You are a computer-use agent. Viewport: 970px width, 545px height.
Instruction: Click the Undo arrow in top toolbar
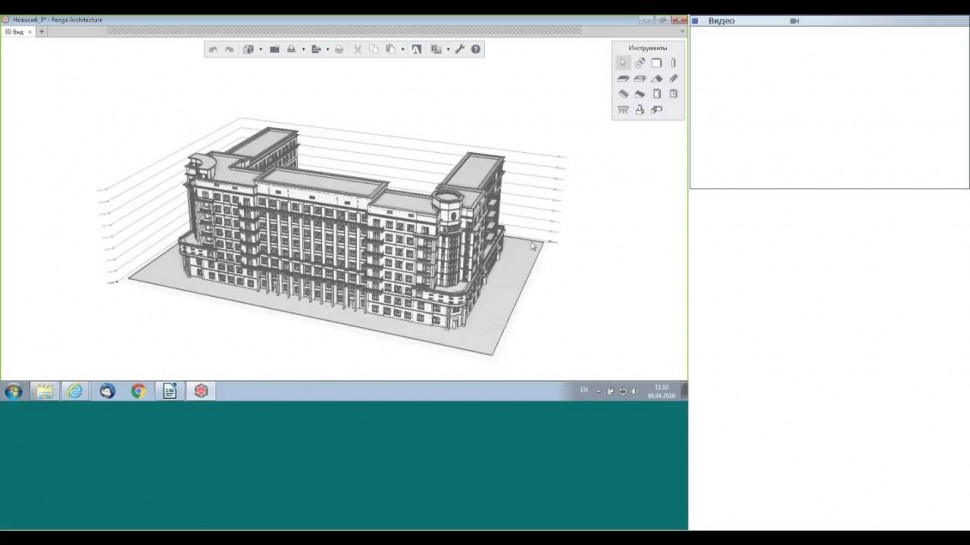point(213,49)
